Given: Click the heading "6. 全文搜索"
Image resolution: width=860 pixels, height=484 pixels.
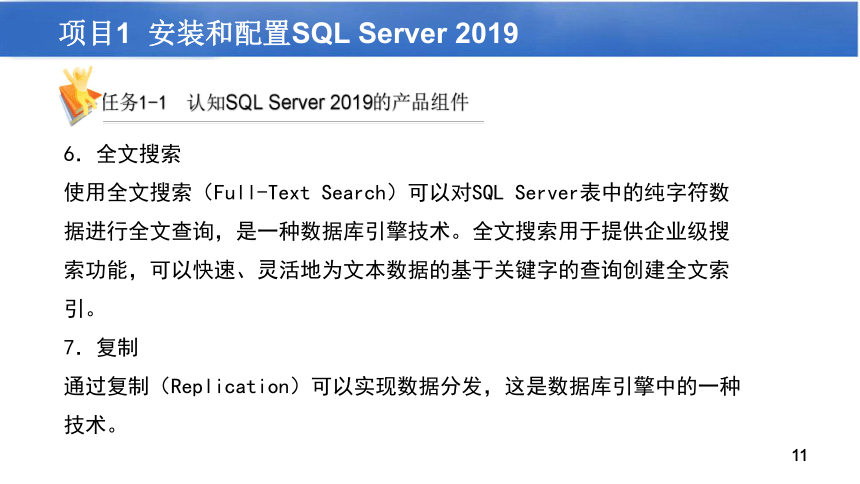Looking at the screenshot, I should click(x=122, y=154).
